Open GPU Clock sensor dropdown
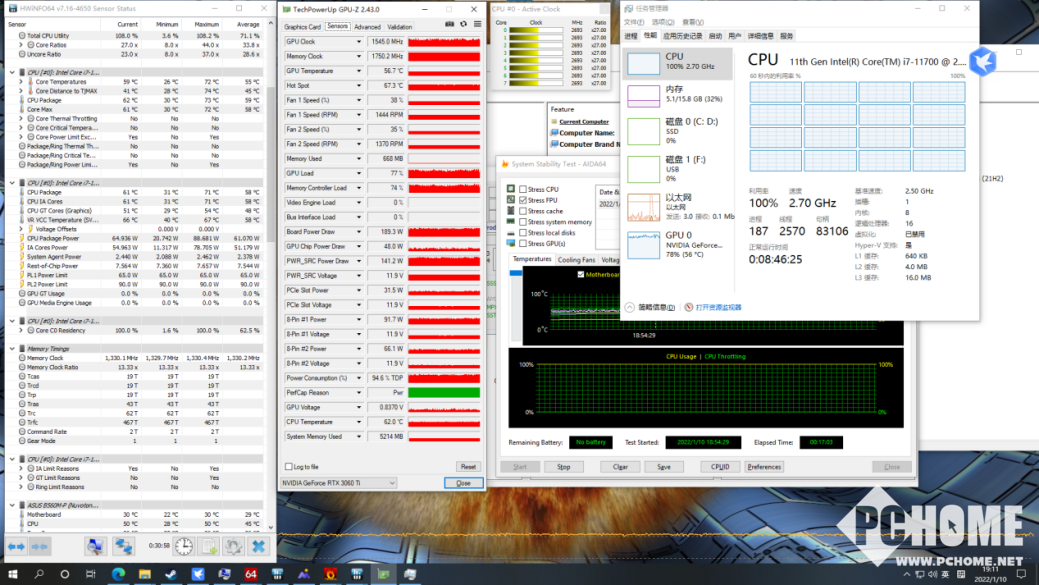 [x=358, y=42]
